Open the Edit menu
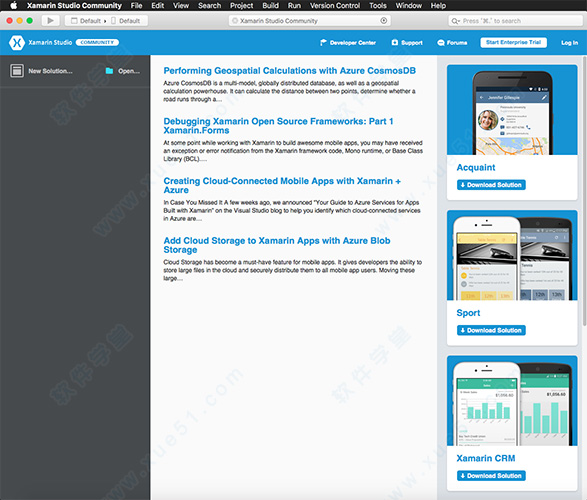This screenshot has height=500, width=587. 158,5
